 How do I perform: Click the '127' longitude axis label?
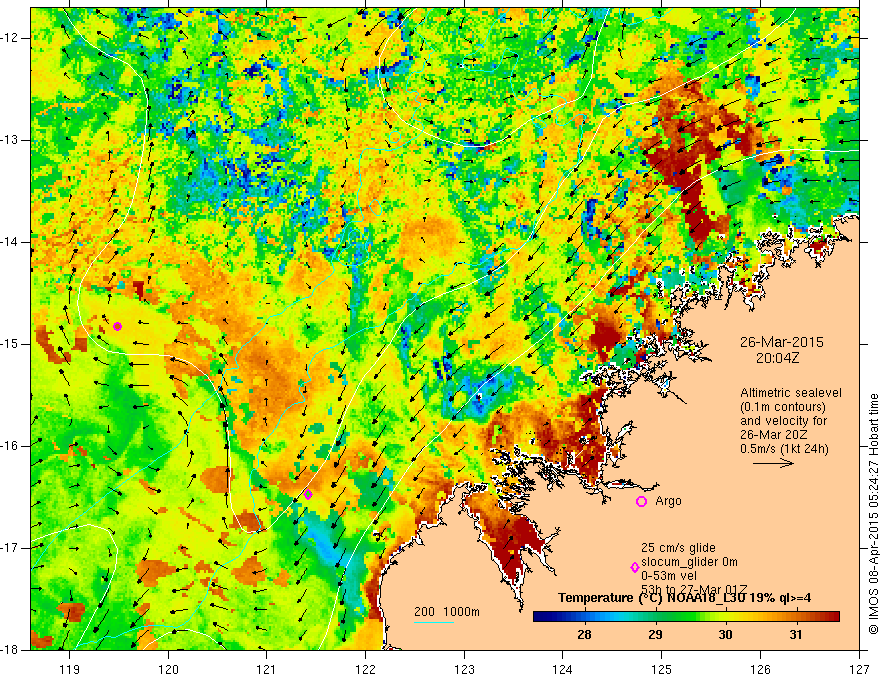859,669
